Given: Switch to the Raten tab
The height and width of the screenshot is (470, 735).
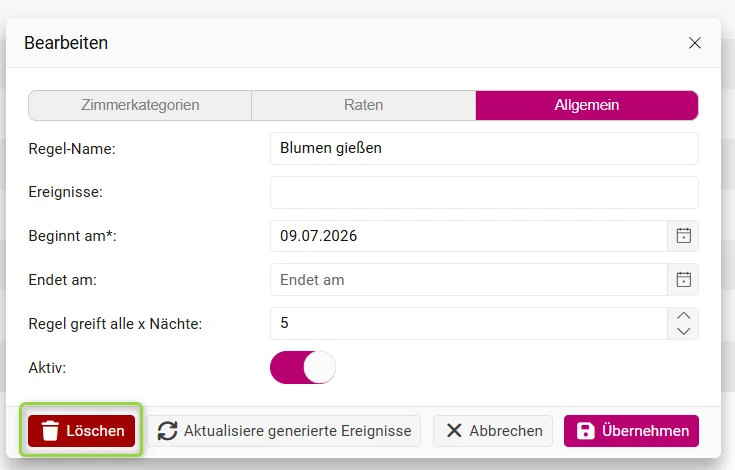Looking at the screenshot, I should [364, 105].
